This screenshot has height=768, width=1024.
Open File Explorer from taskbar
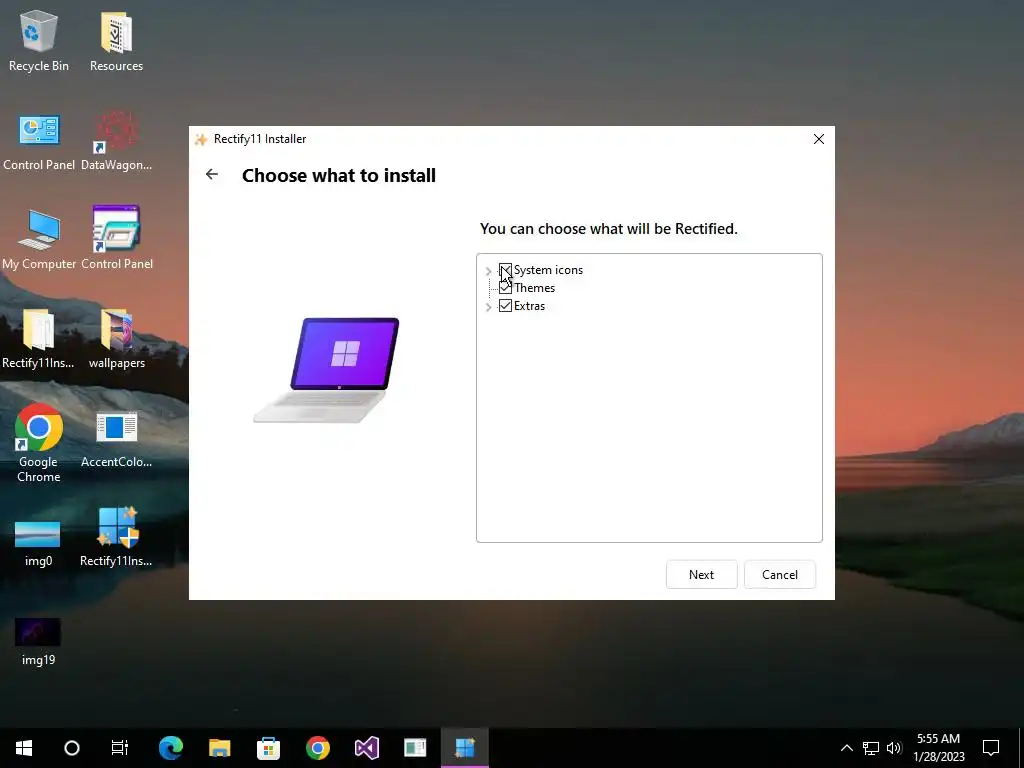[219, 748]
